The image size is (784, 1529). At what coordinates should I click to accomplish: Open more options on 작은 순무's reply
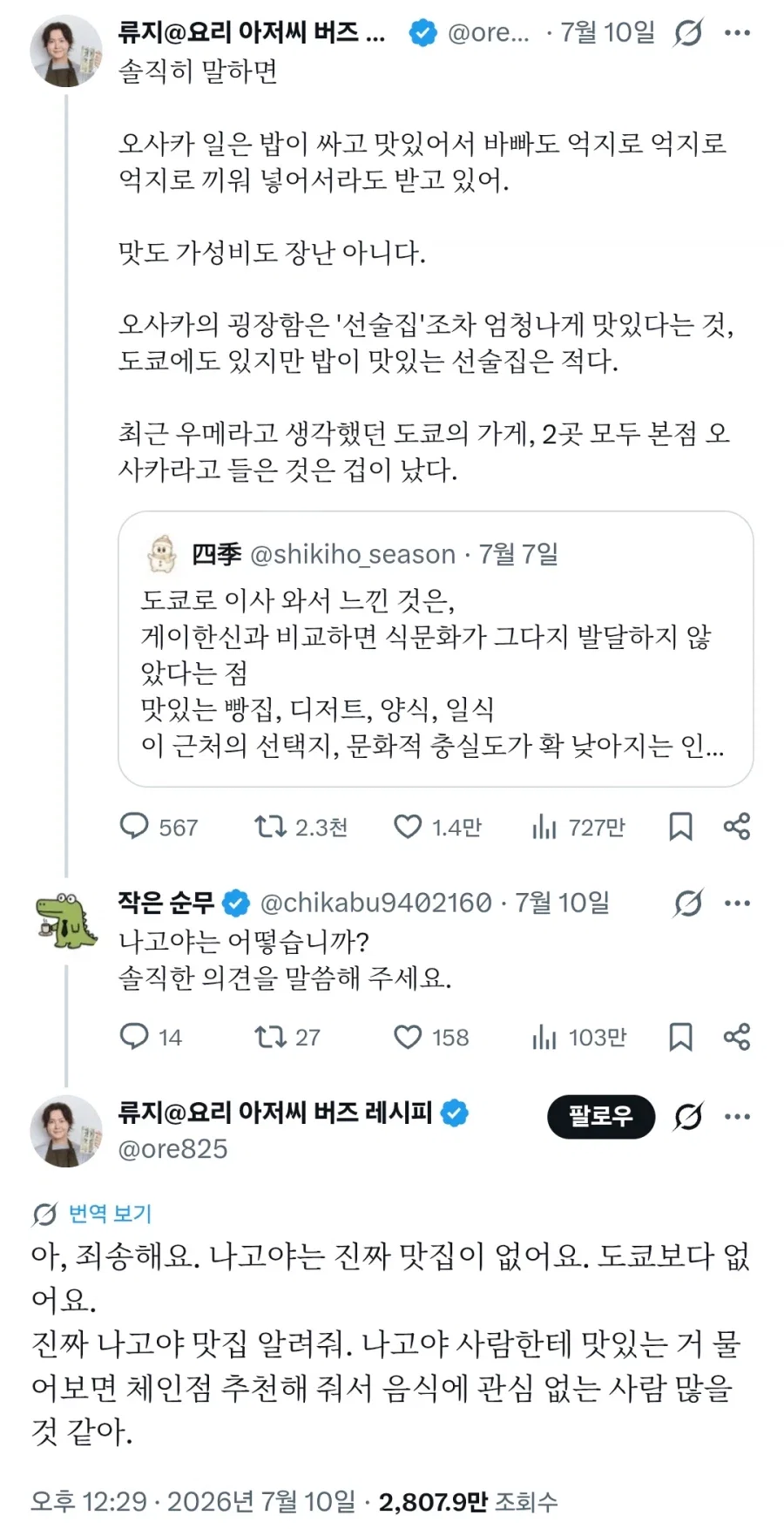737,903
